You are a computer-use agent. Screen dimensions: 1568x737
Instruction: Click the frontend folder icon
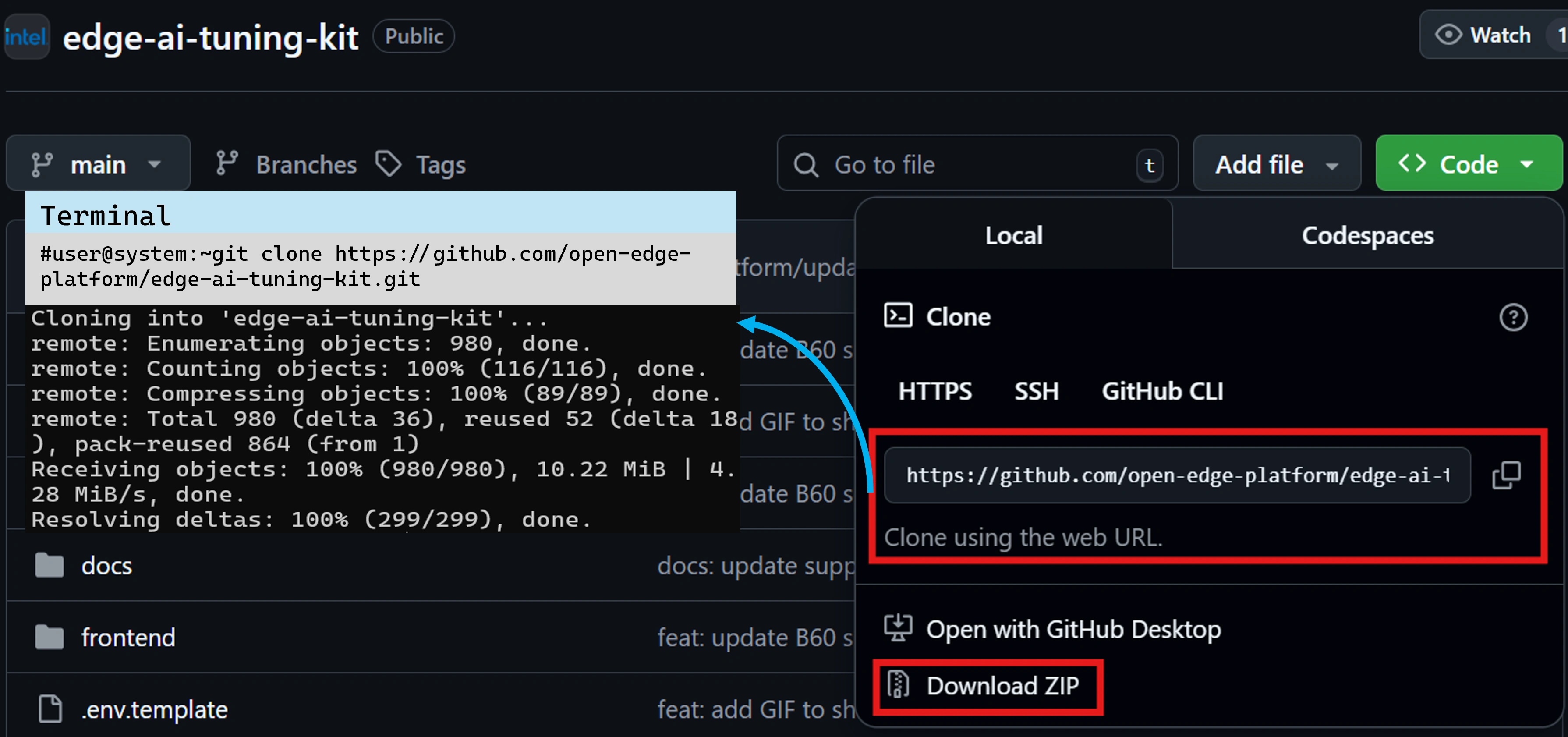[50, 638]
